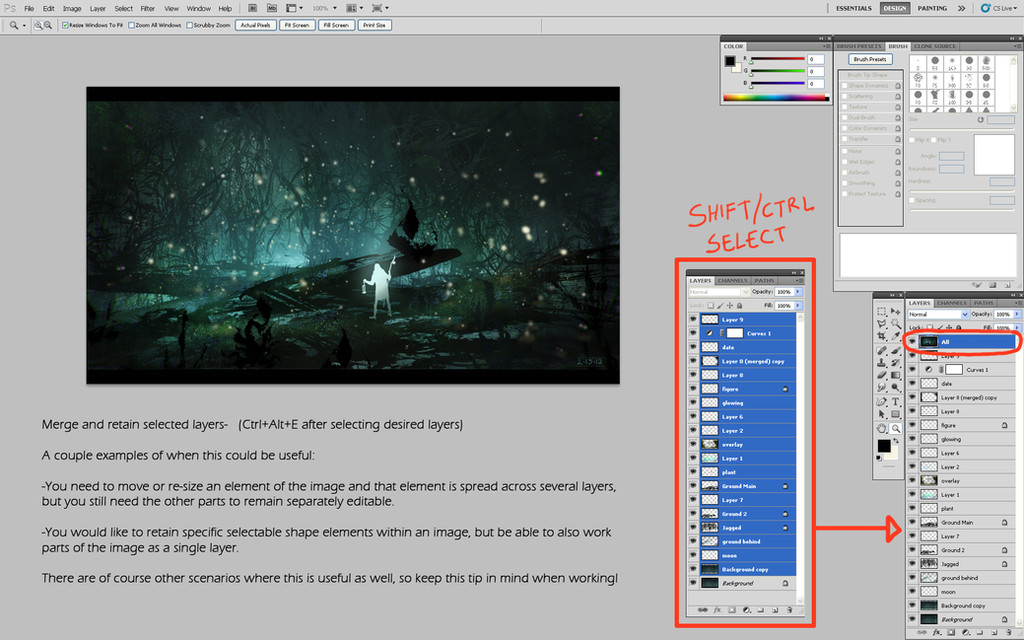
Task: Click the Fill Screen button
Action: (x=336, y=25)
